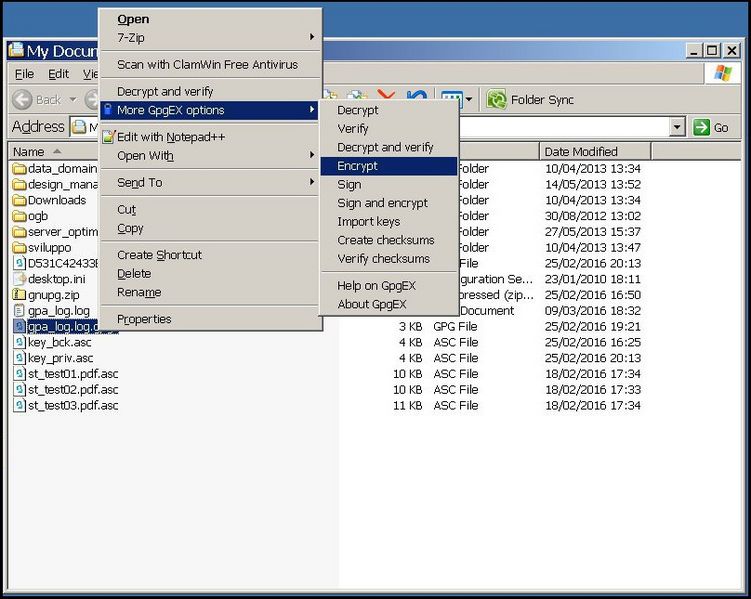Click the Date Modified column header
751x599 pixels.
pos(595,152)
